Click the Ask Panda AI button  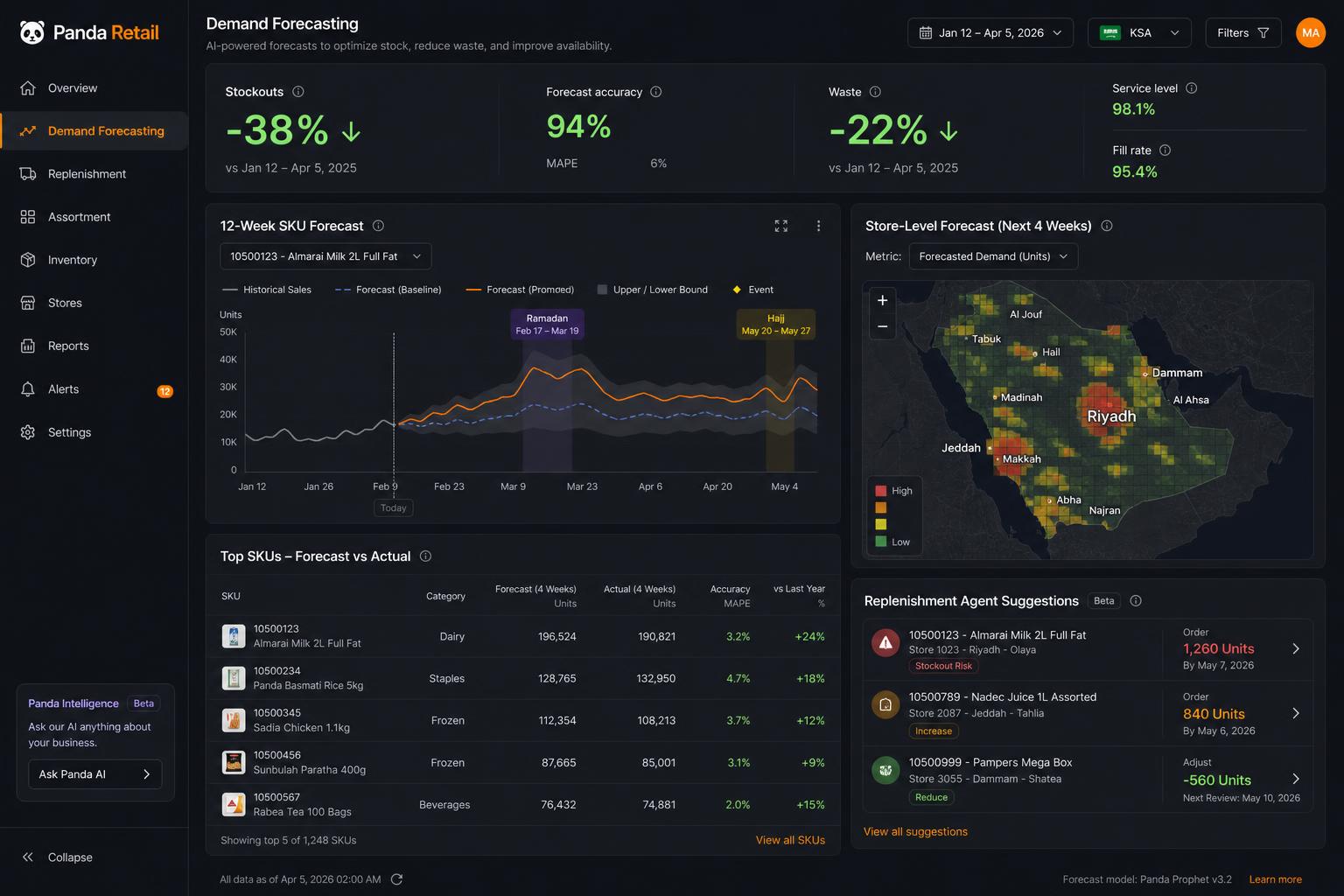click(95, 774)
